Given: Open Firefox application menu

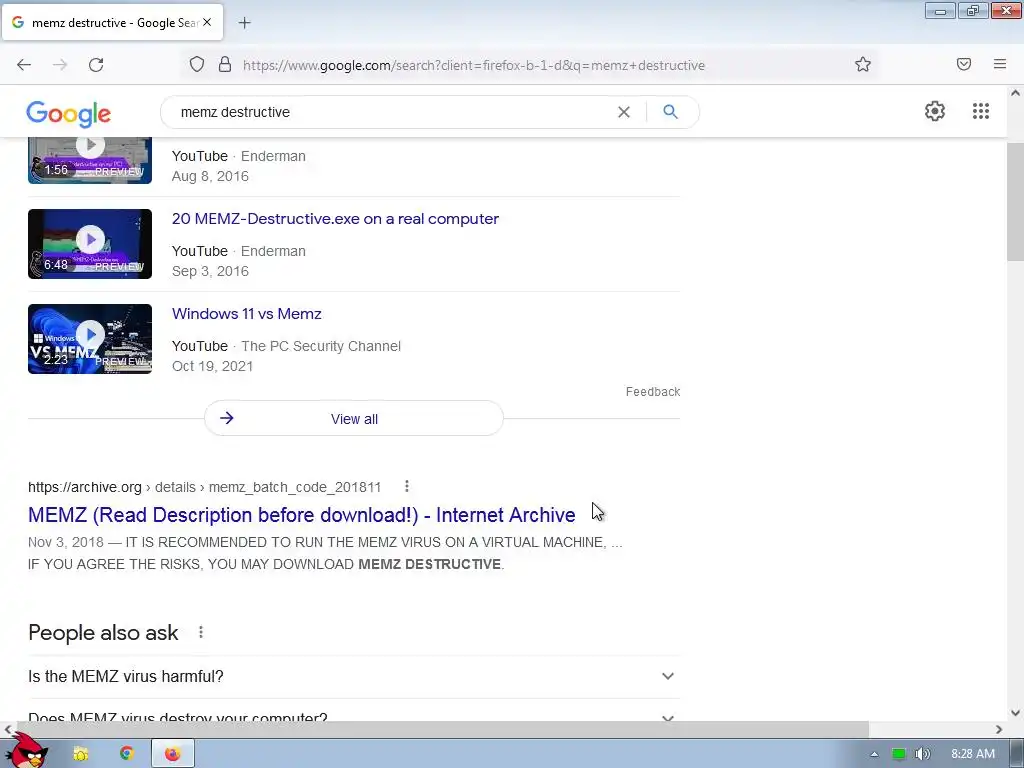Looking at the screenshot, I should (x=1000, y=64).
